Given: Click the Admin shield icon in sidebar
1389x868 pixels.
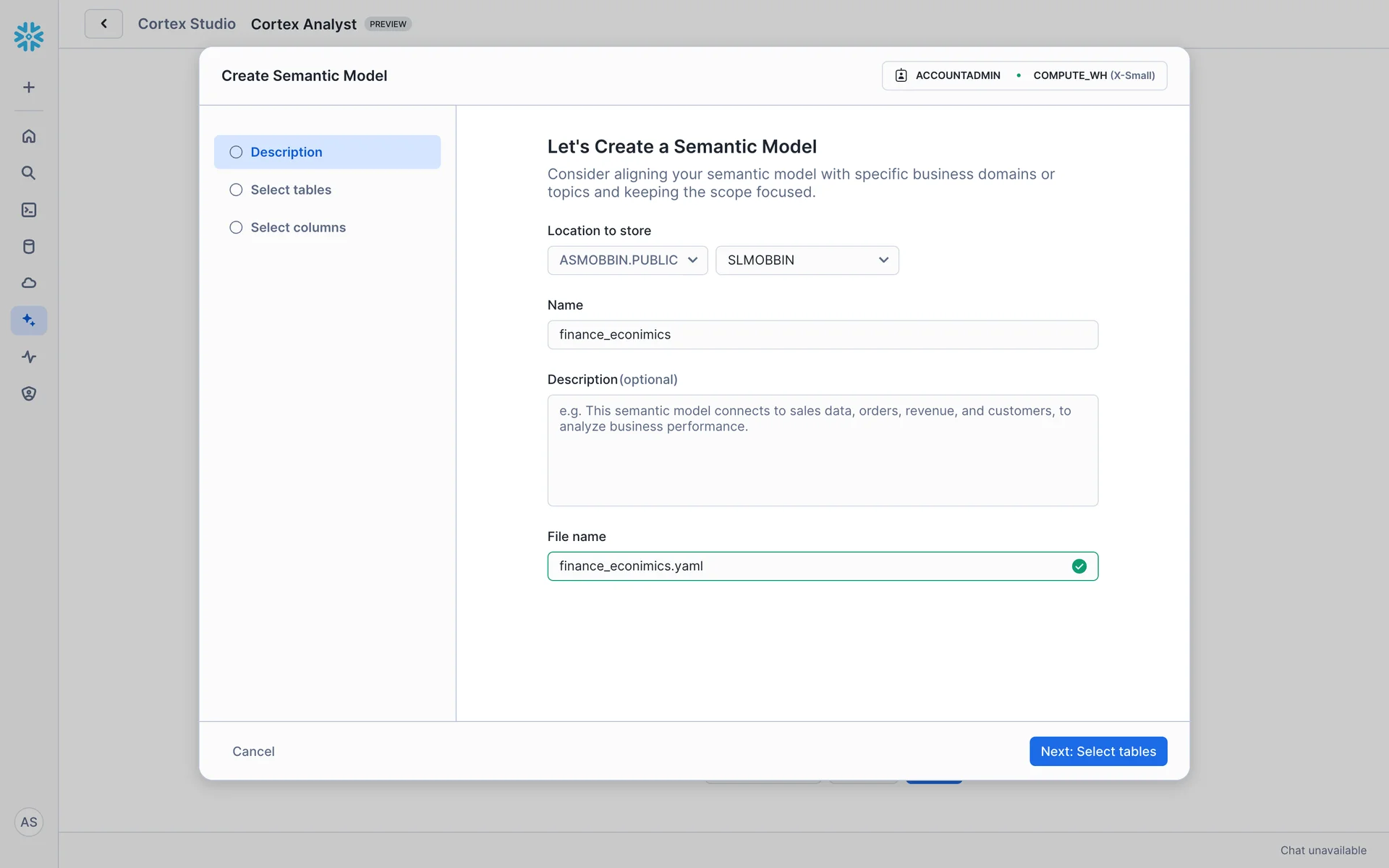Looking at the screenshot, I should [29, 393].
